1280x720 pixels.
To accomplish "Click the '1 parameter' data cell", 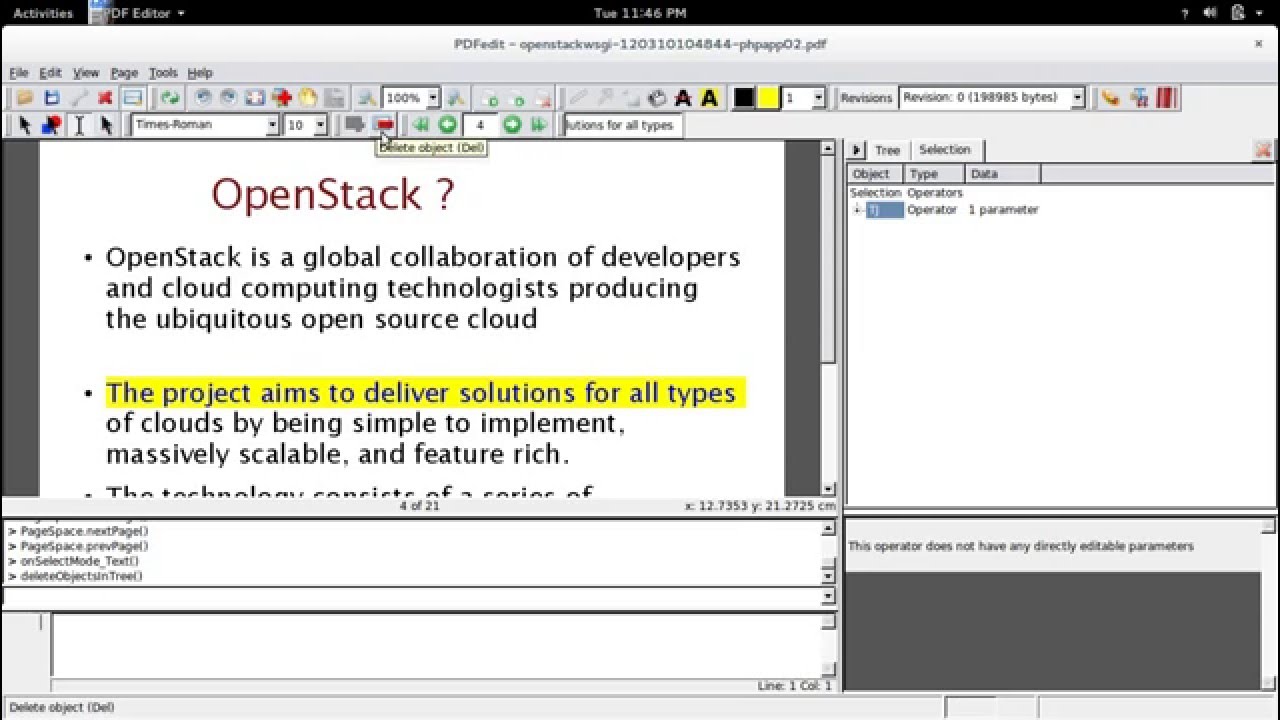I will pyautogui.click(x=1003, y=210).
